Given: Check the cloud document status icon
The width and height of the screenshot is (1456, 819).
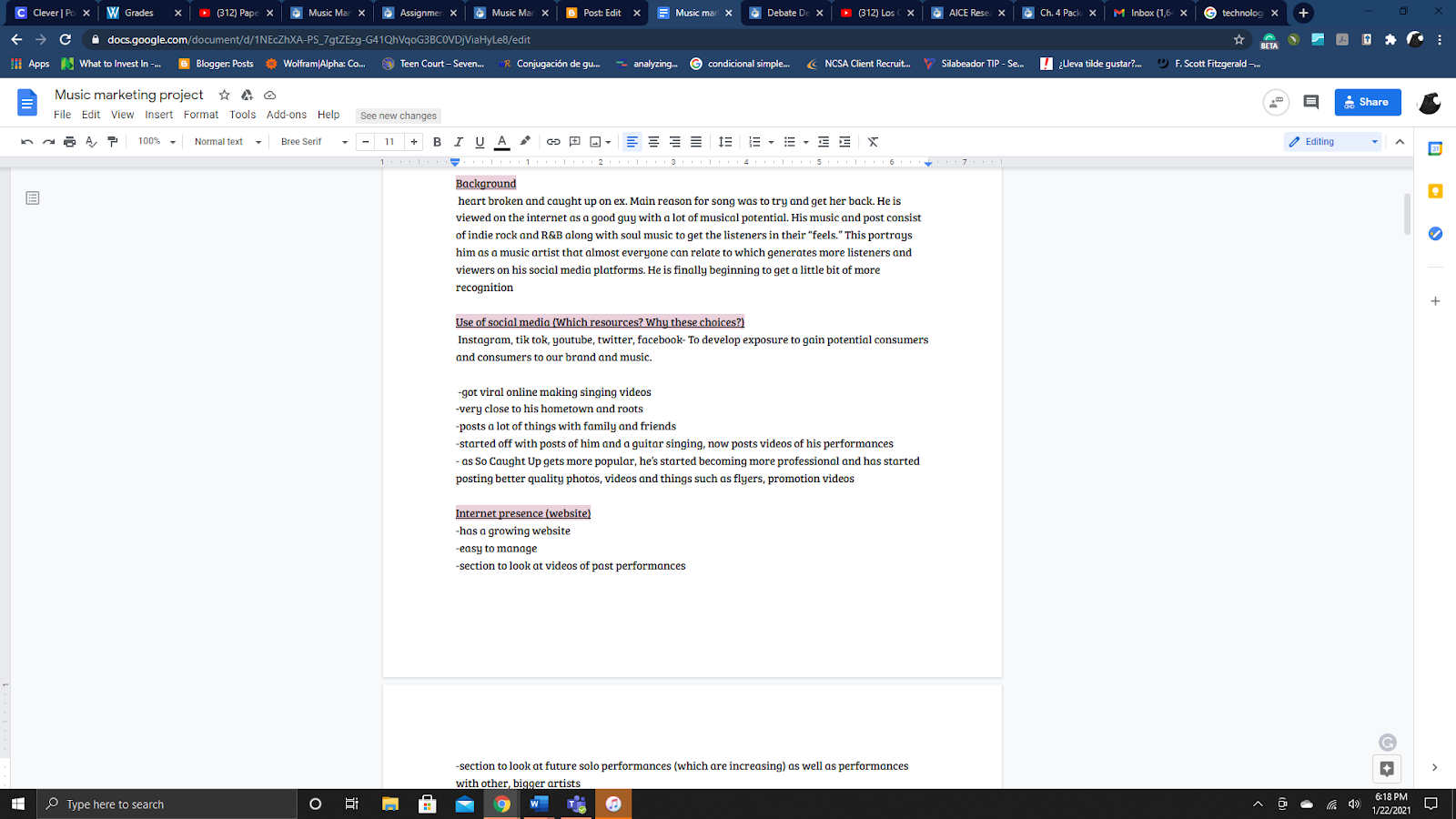Looking at the screenshot, I should [x=270, y=95].
